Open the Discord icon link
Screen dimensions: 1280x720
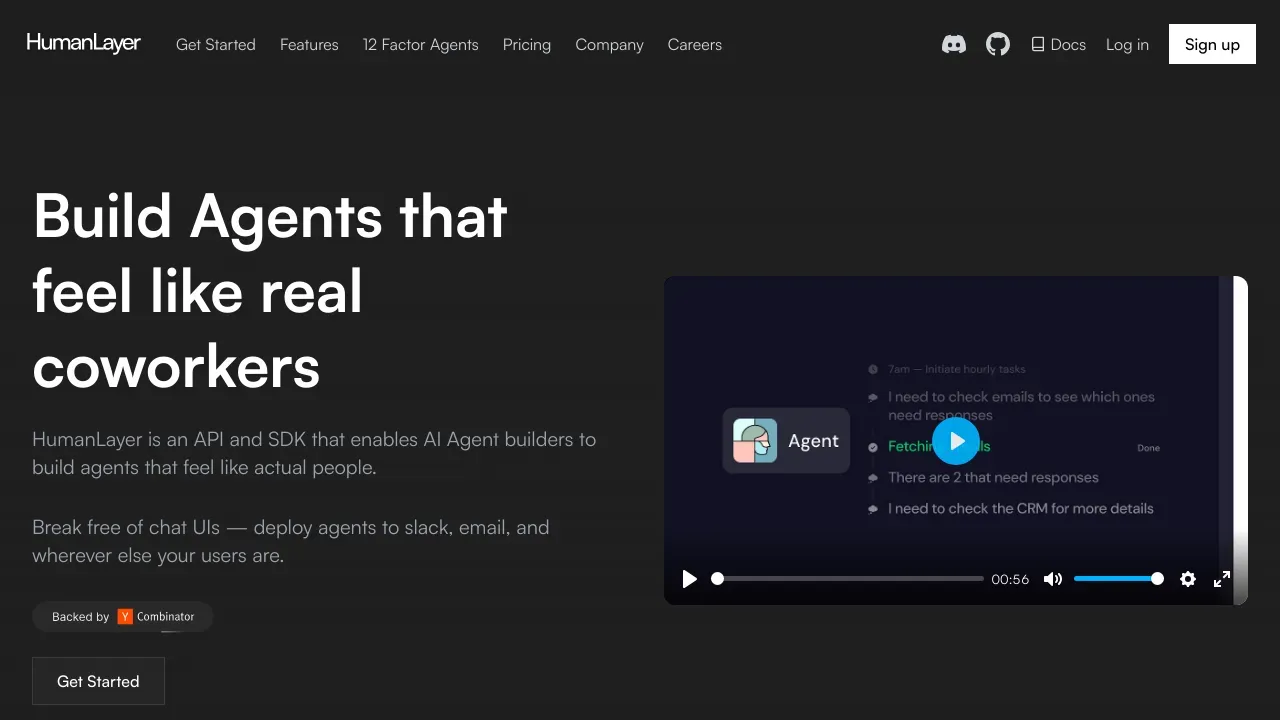point(954,44)
